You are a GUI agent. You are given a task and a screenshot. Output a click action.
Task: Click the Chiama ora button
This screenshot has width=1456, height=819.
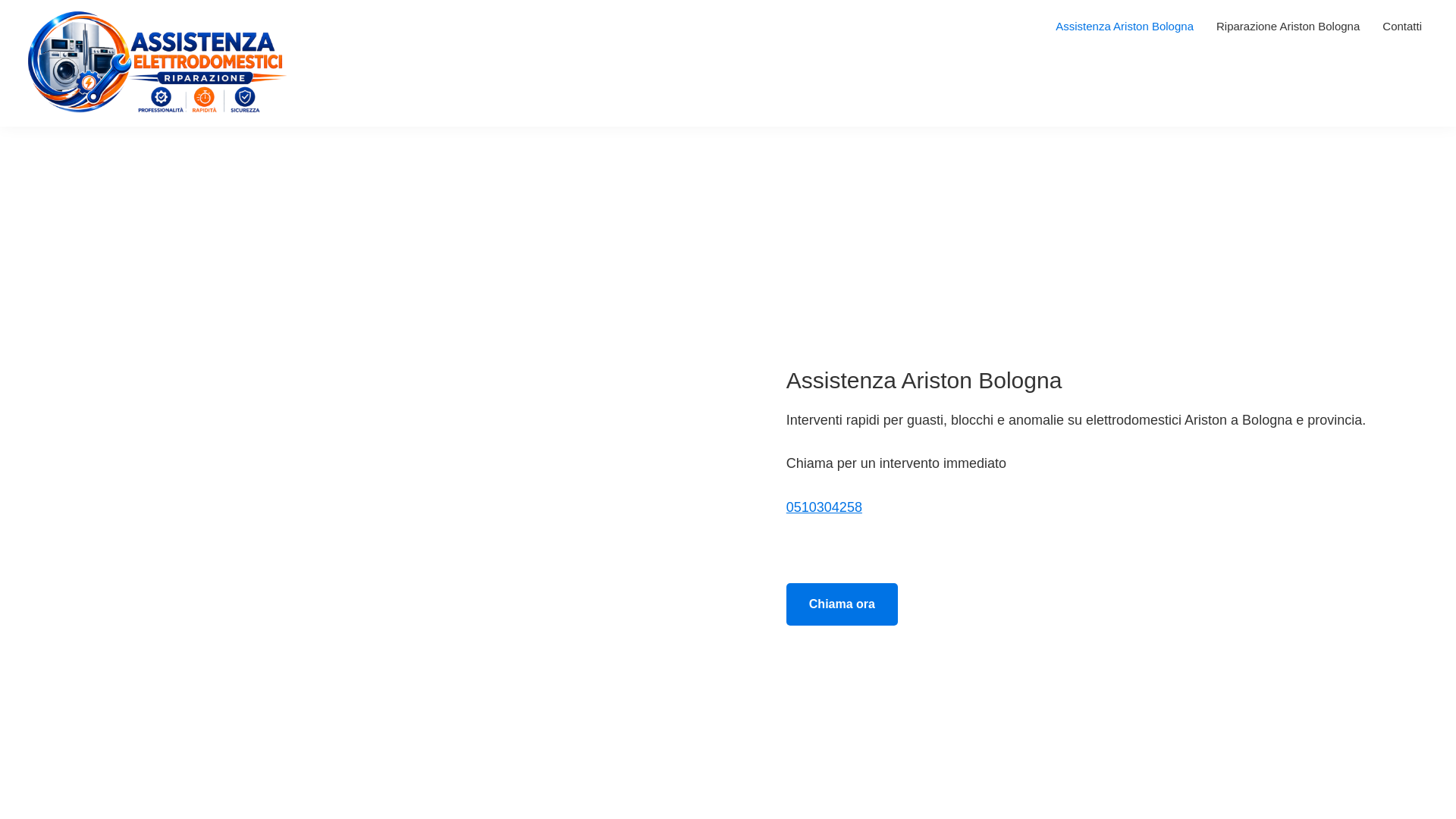click(x=842, y=604)
